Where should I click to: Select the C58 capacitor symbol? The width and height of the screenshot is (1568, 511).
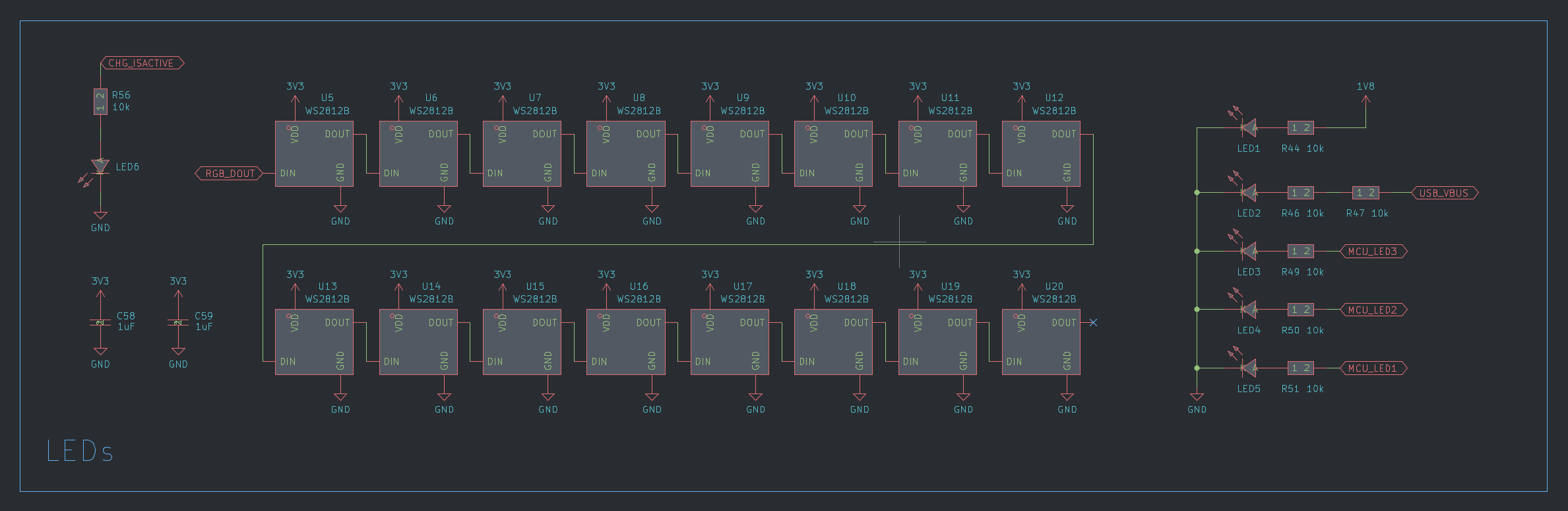(x=100, y=322)
